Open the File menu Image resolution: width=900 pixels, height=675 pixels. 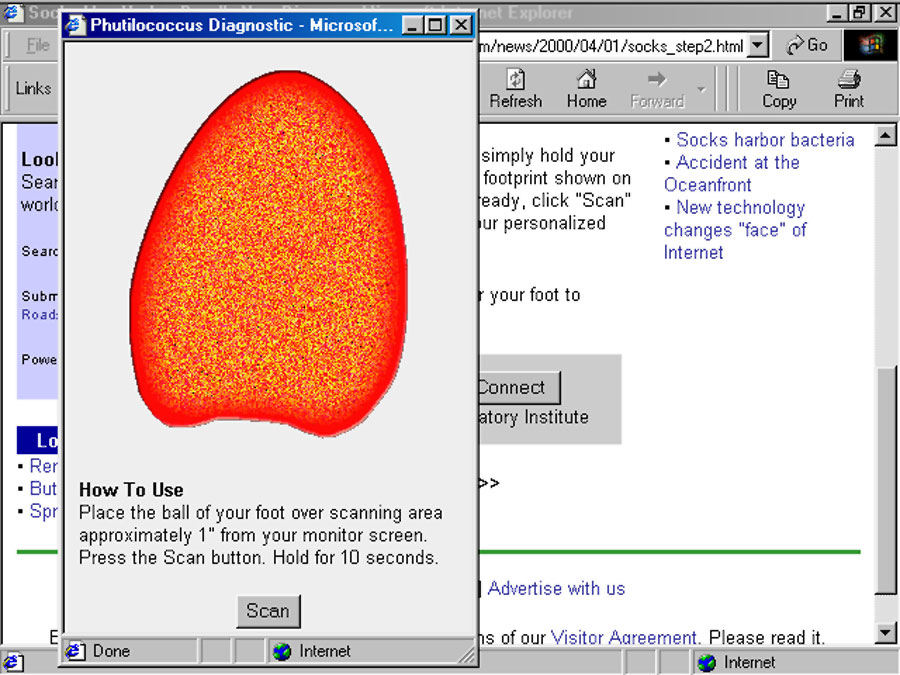click(x=38, y=45)
